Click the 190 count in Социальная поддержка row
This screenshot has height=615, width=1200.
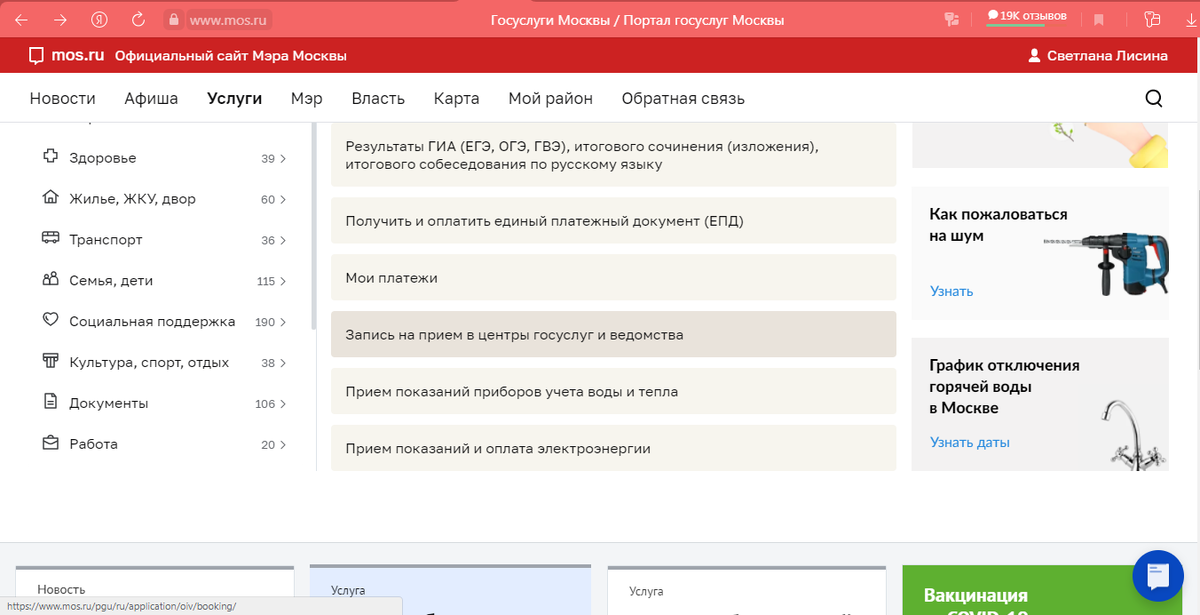point(265,323)
